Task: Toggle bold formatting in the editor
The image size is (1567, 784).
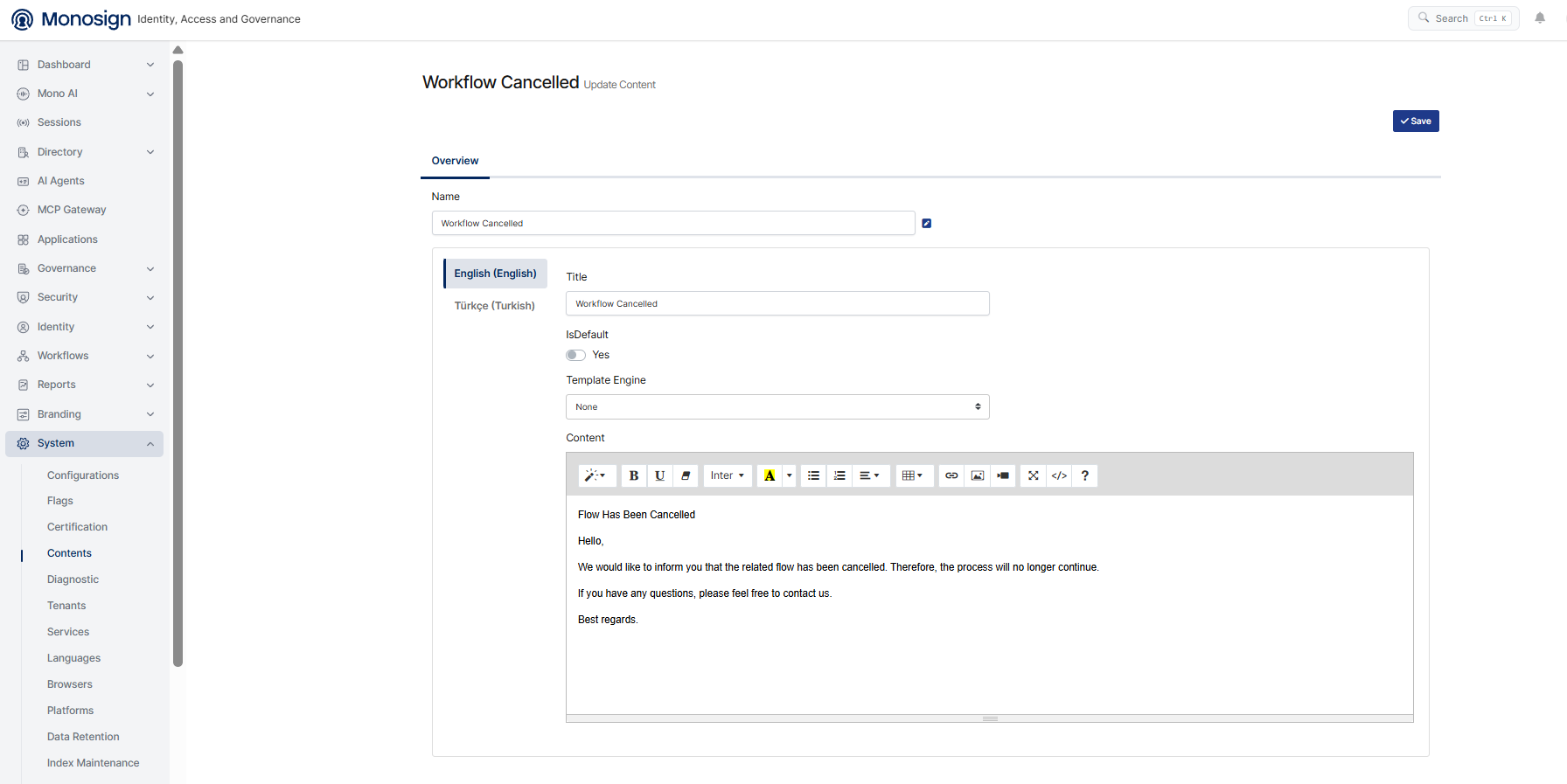Action: pos(634,475)
